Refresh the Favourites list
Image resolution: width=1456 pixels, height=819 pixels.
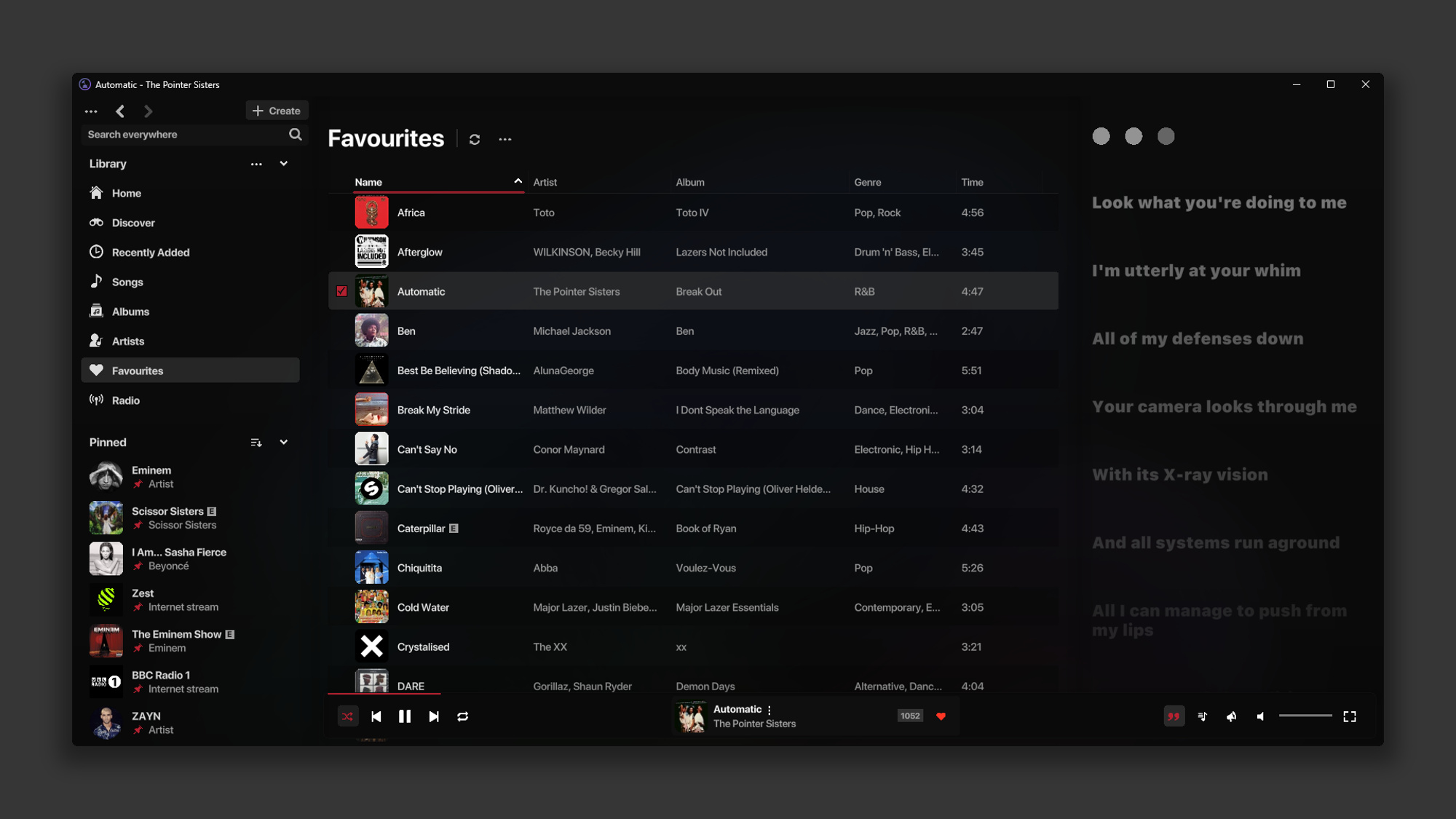pos(475,139)
